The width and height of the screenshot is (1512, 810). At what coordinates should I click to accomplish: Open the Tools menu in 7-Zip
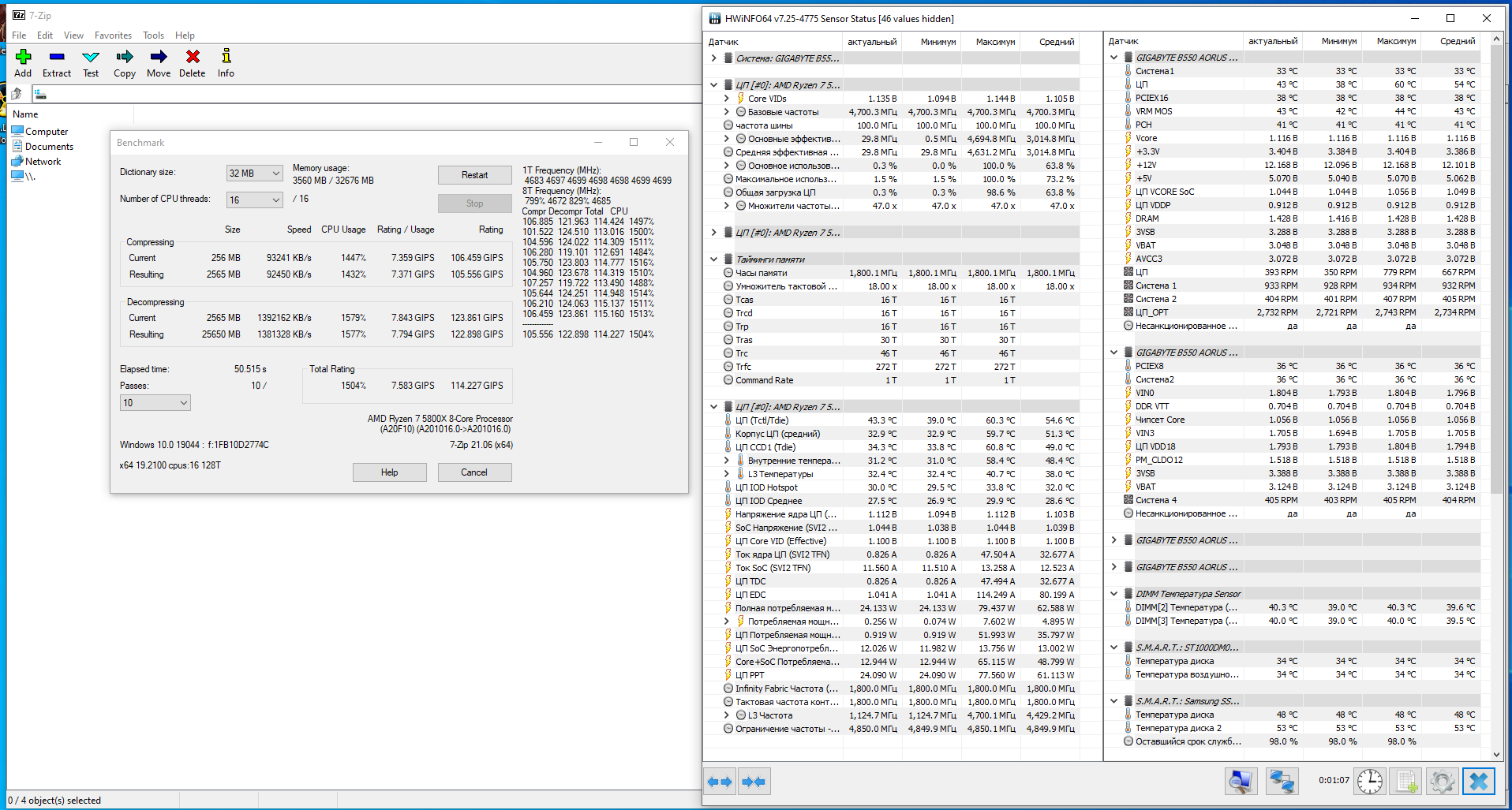coord(153,35)
